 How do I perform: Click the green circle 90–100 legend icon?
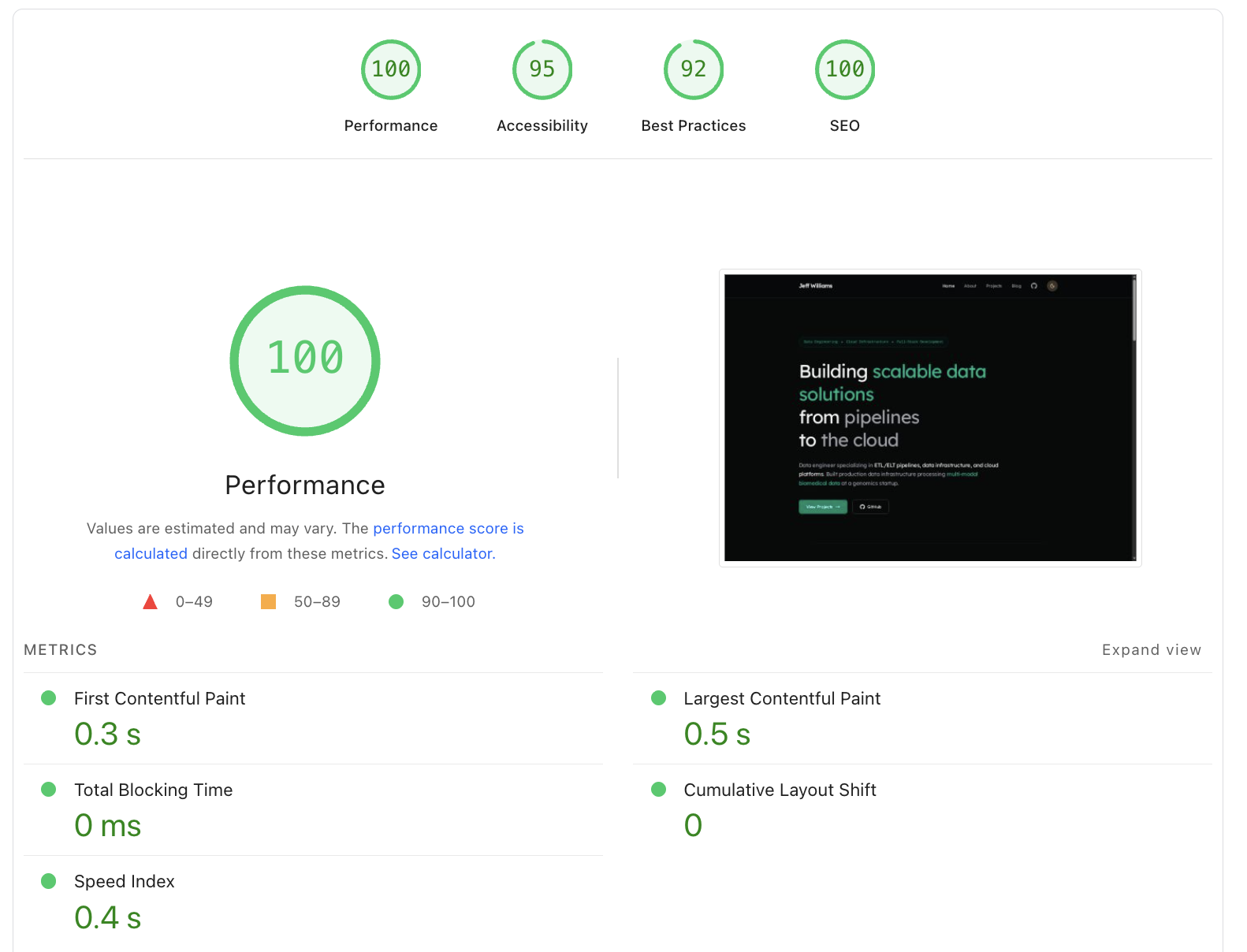pyautogui.click(x=396, y=602)
